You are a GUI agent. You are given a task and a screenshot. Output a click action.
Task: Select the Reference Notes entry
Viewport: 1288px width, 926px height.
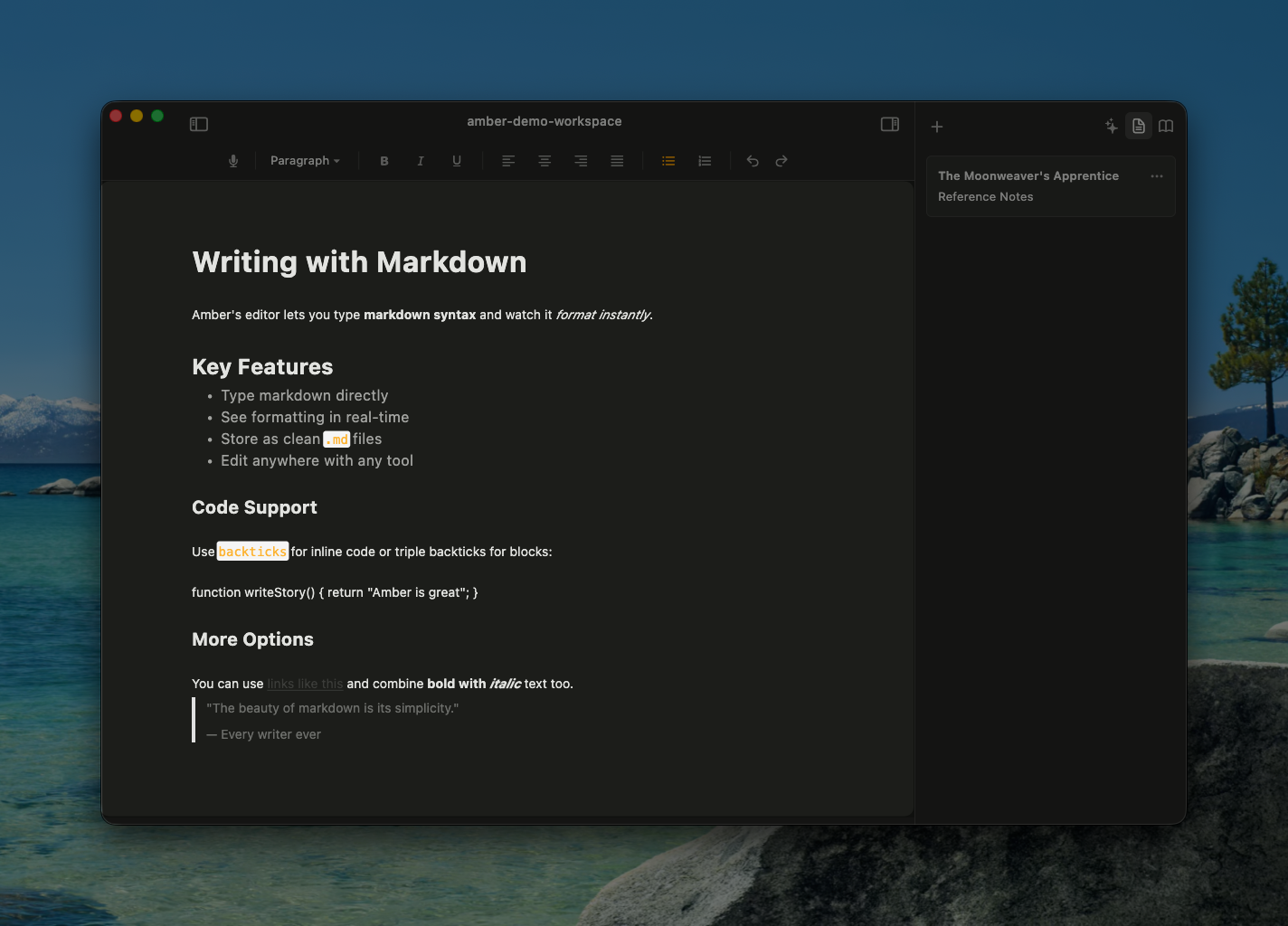985,196
